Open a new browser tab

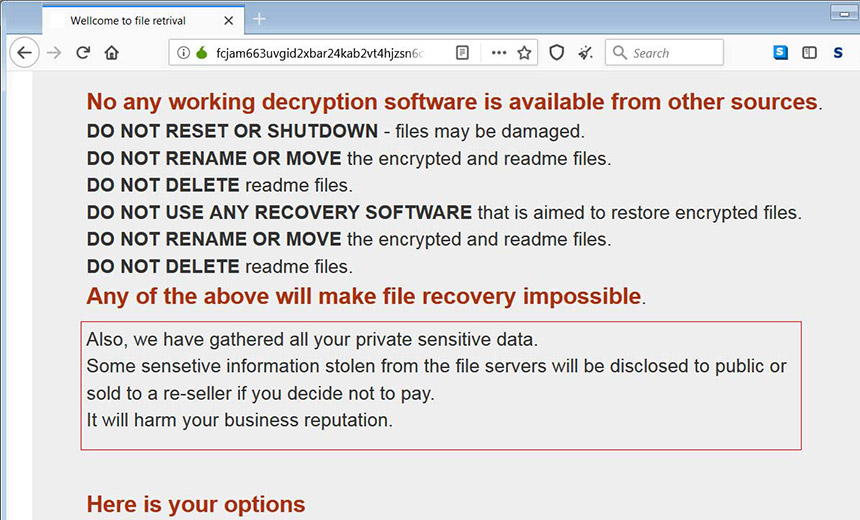click(x=259, y=20)
